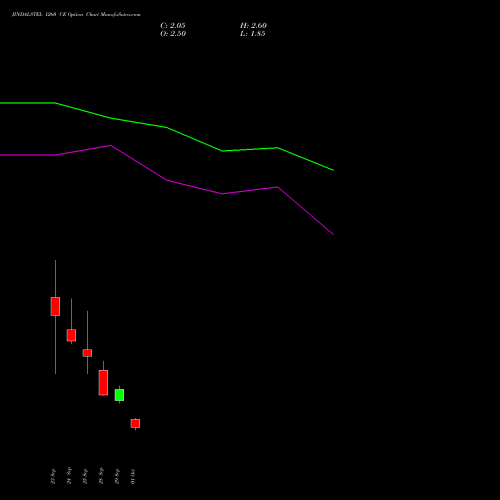Select the open value 'O: 2.50'
500x500 pixels.
(173, 34)
